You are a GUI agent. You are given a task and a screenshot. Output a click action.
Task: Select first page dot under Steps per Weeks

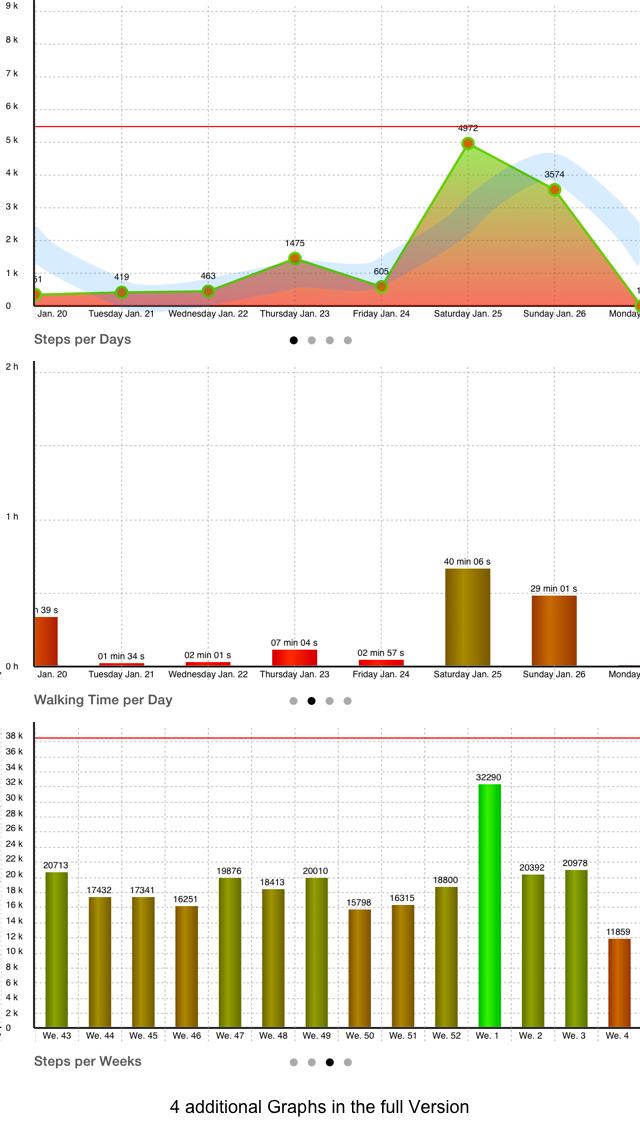294,1063
